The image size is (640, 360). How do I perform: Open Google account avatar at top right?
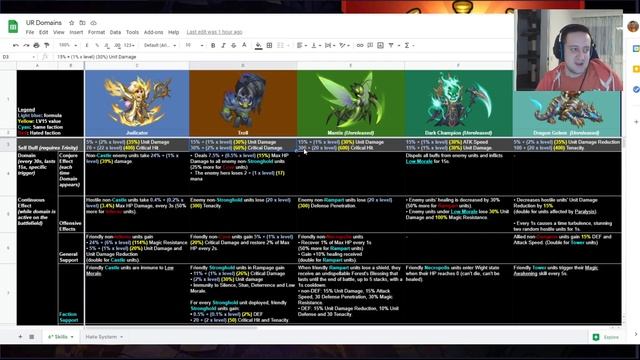[x=633, y=27]
